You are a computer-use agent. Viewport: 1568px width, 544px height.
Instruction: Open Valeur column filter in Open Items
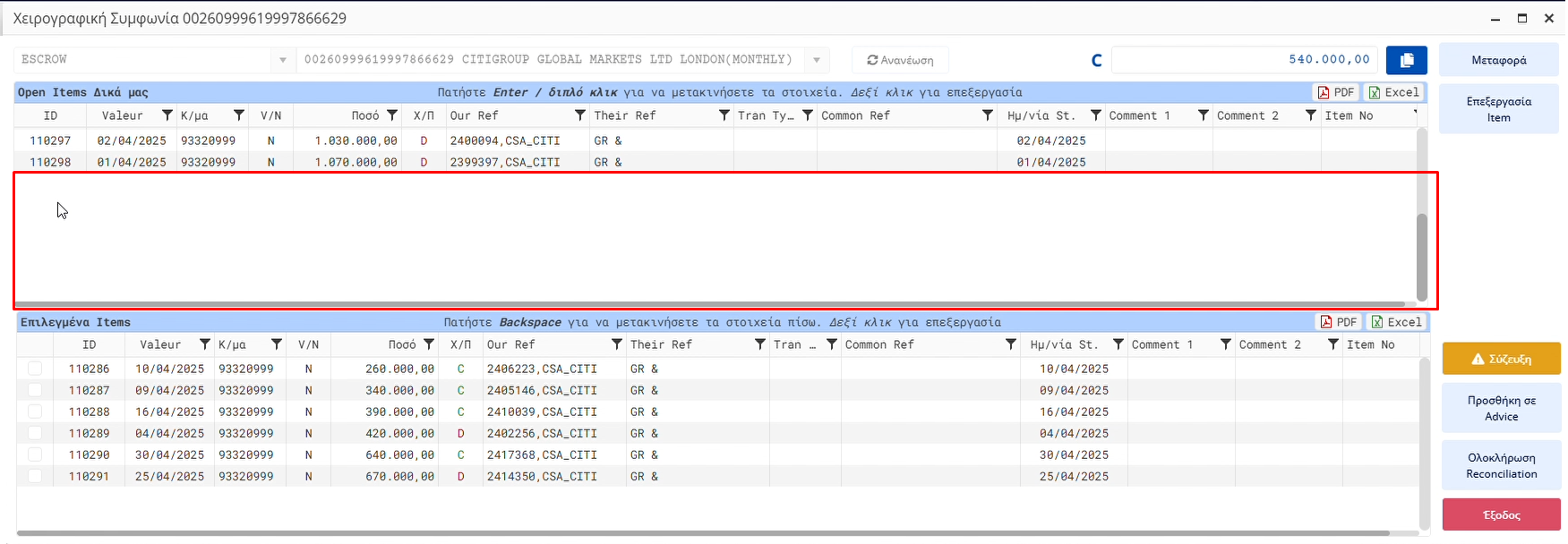pyautogui.click(x=167, y=115)
